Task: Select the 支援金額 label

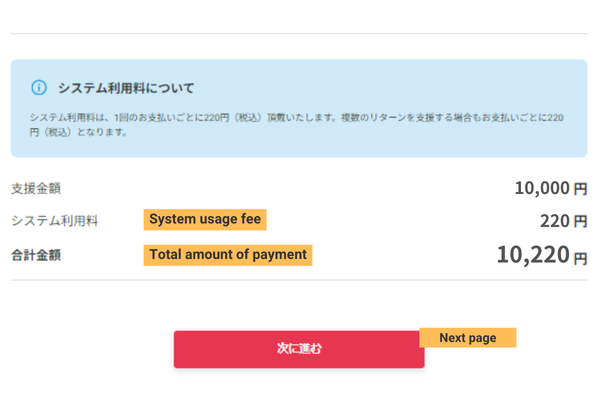Action: point(36,188)
